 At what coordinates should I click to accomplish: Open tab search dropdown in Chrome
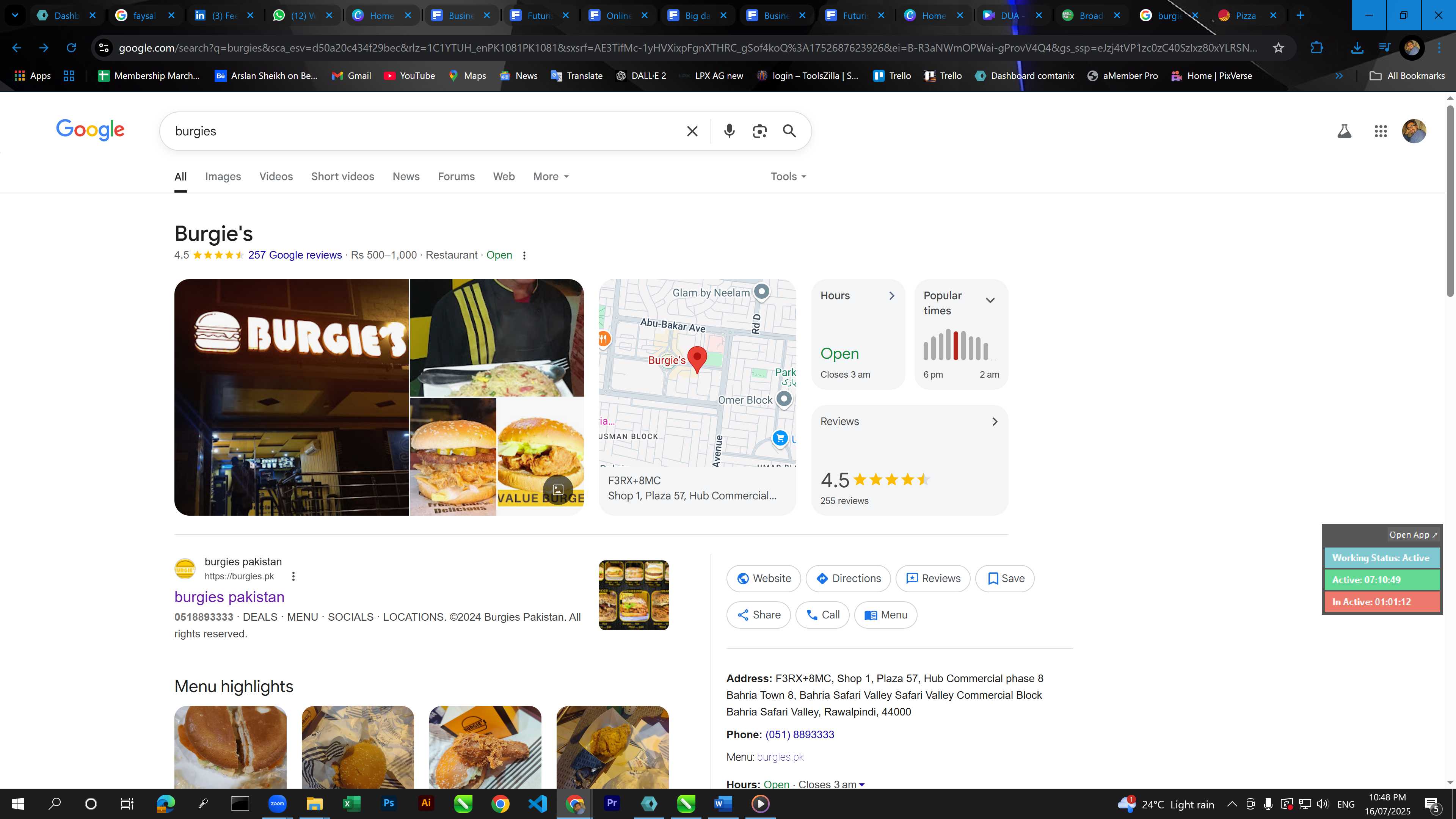[x=15, y=15]
